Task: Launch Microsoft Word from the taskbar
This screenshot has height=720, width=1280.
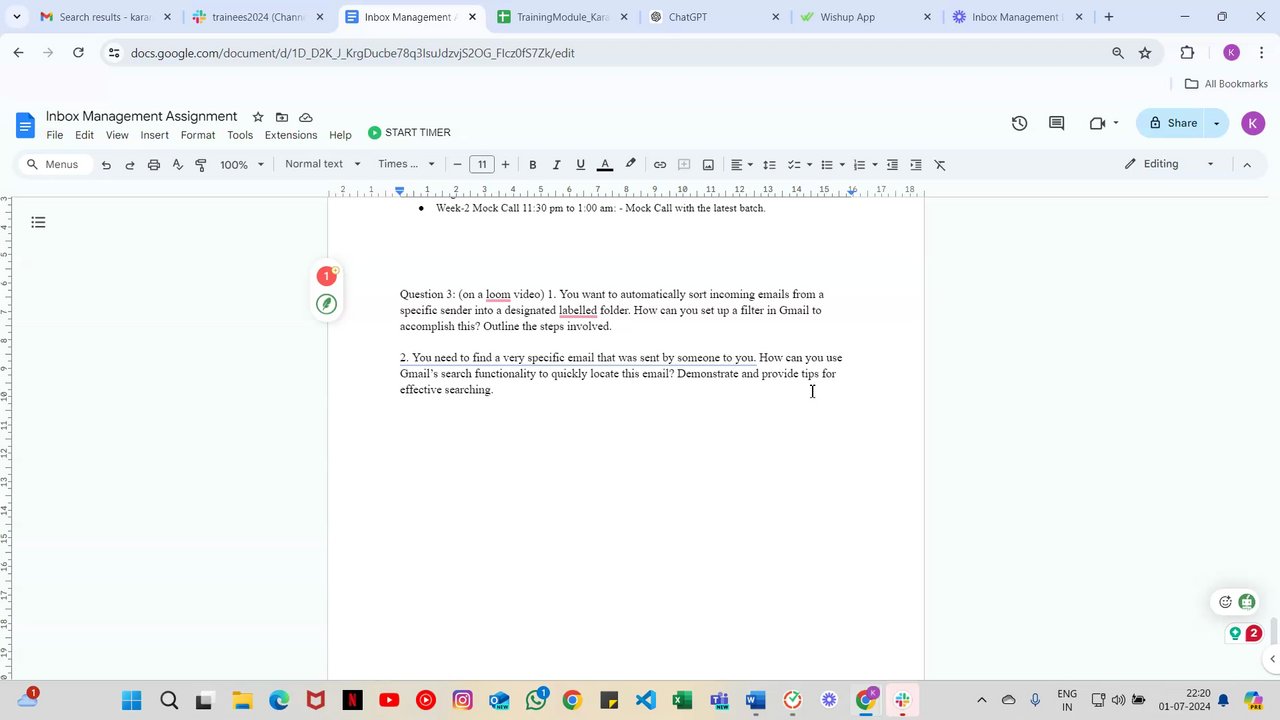Action: pos(755,701)
